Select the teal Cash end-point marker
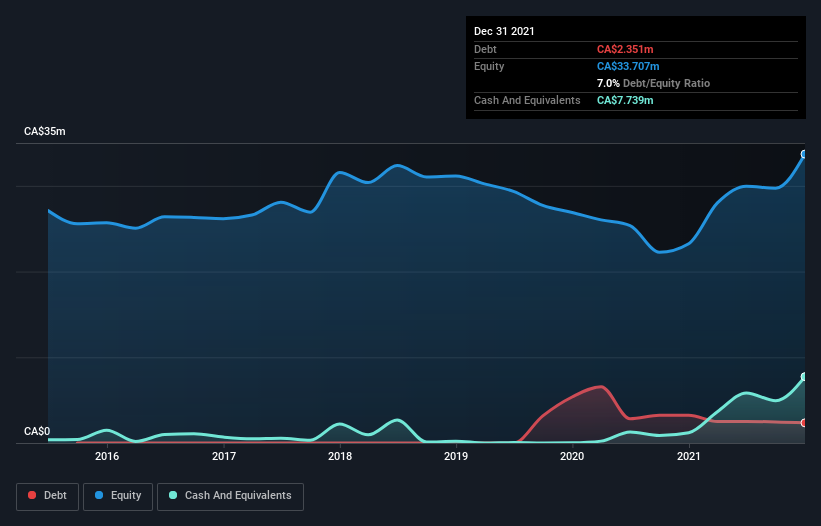The image size is (821, 526). click(804, 377)
